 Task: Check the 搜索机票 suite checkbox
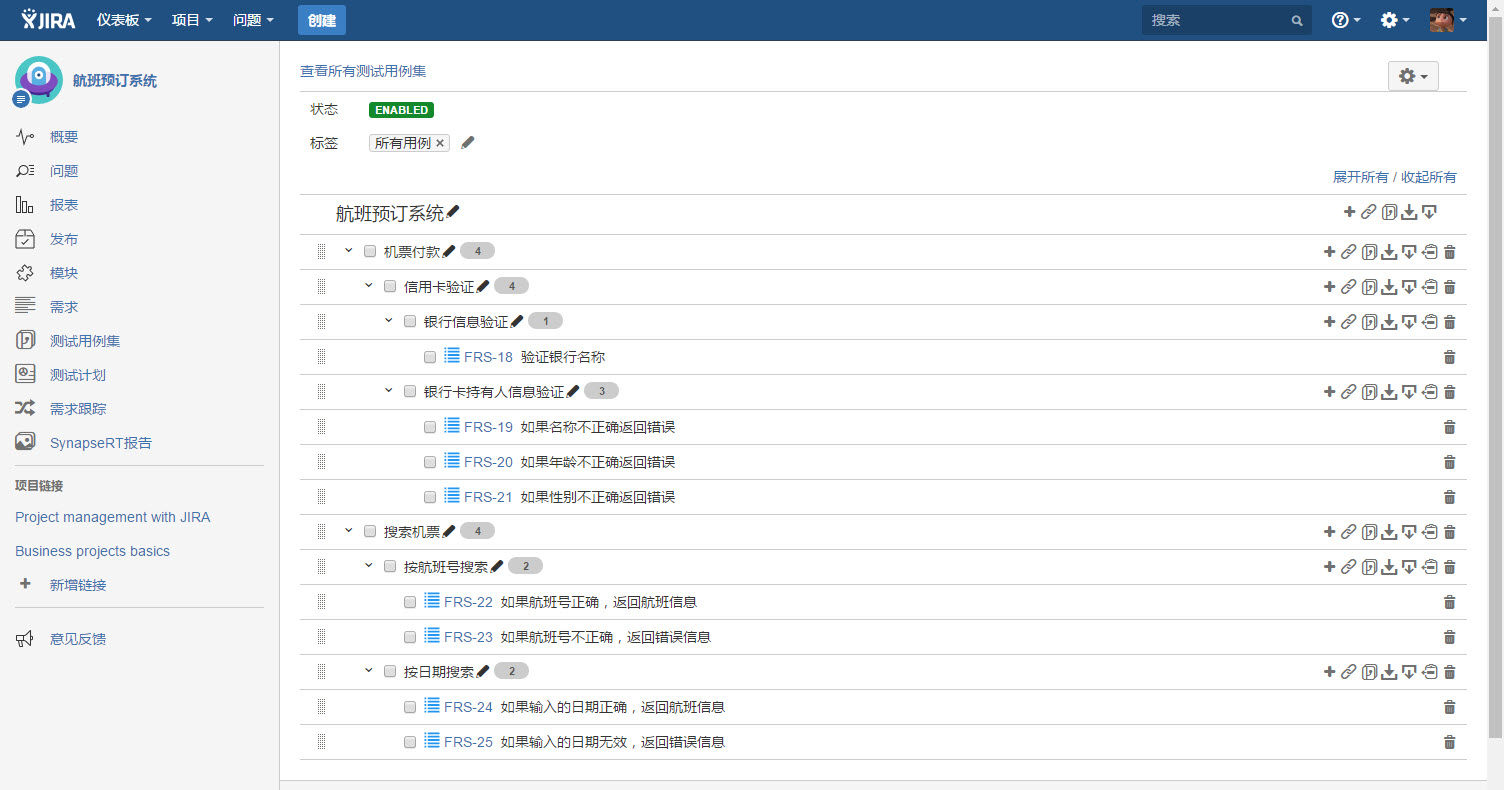[x=370, y=531]
